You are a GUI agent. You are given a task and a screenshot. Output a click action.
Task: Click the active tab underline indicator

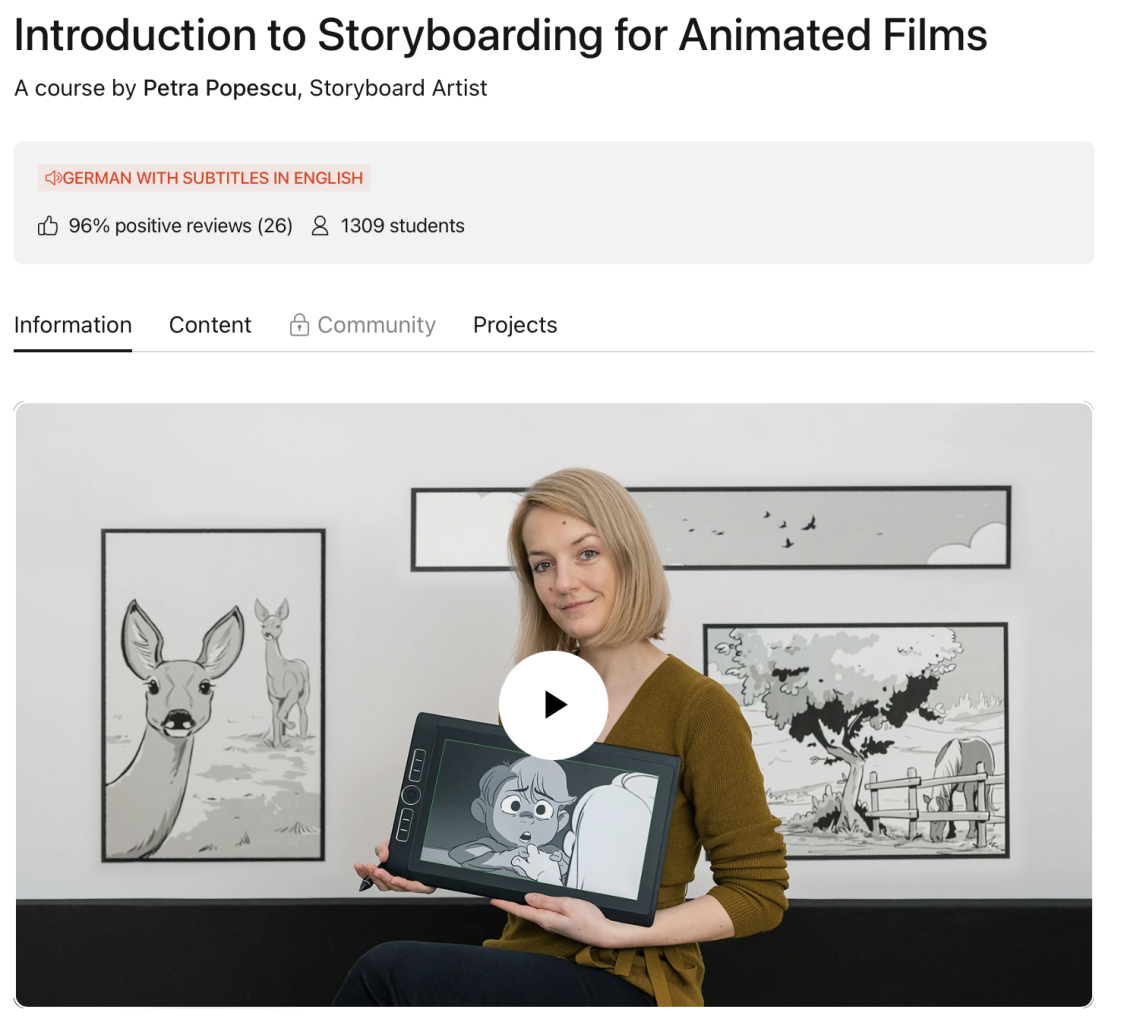pos(72,349)
